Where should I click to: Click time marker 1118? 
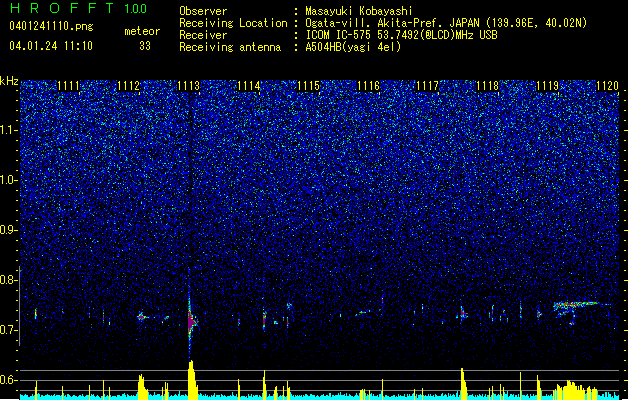pyautogui.click(x=487, y=86)
